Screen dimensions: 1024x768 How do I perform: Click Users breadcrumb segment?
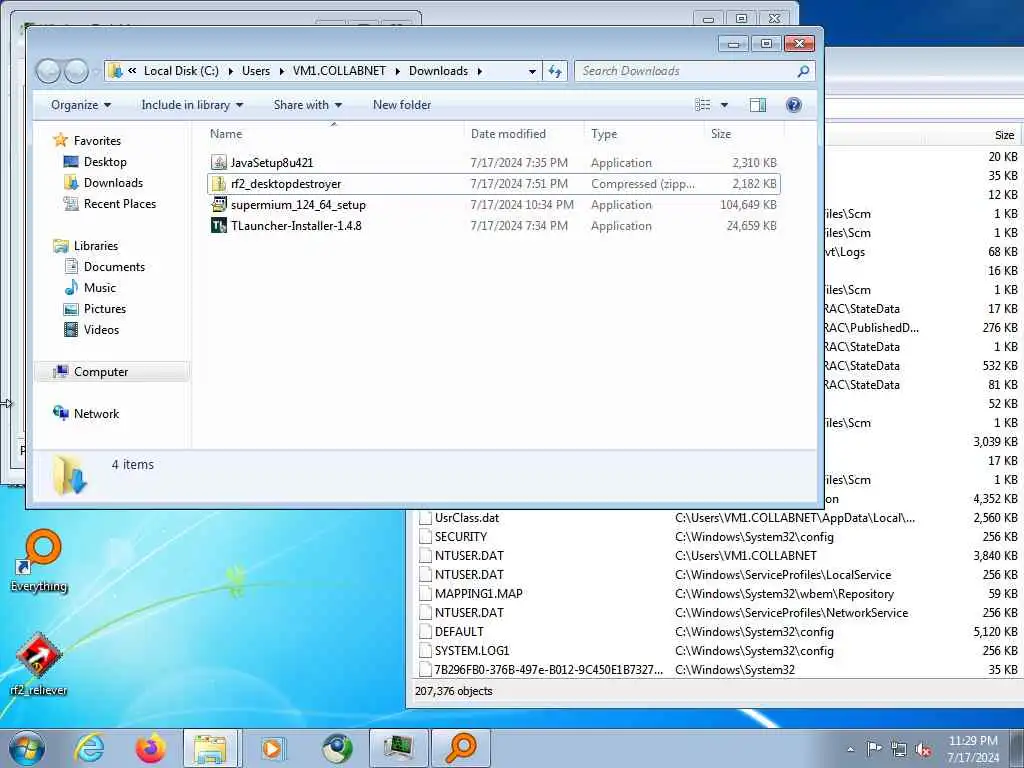256,71
